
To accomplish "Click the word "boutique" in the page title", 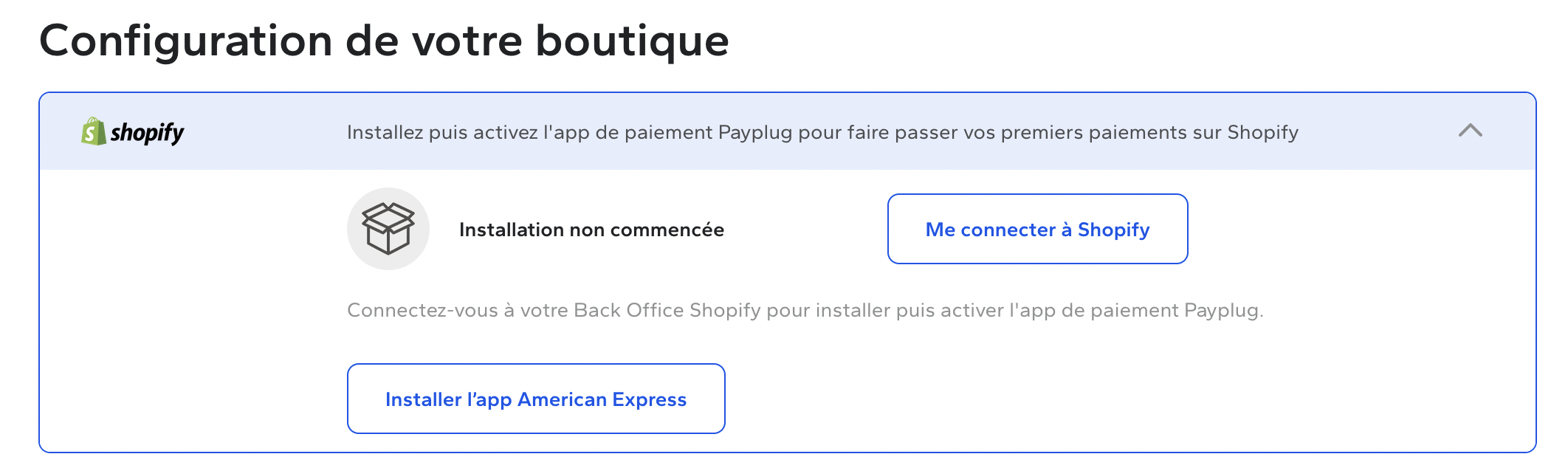I will point(632,41).
